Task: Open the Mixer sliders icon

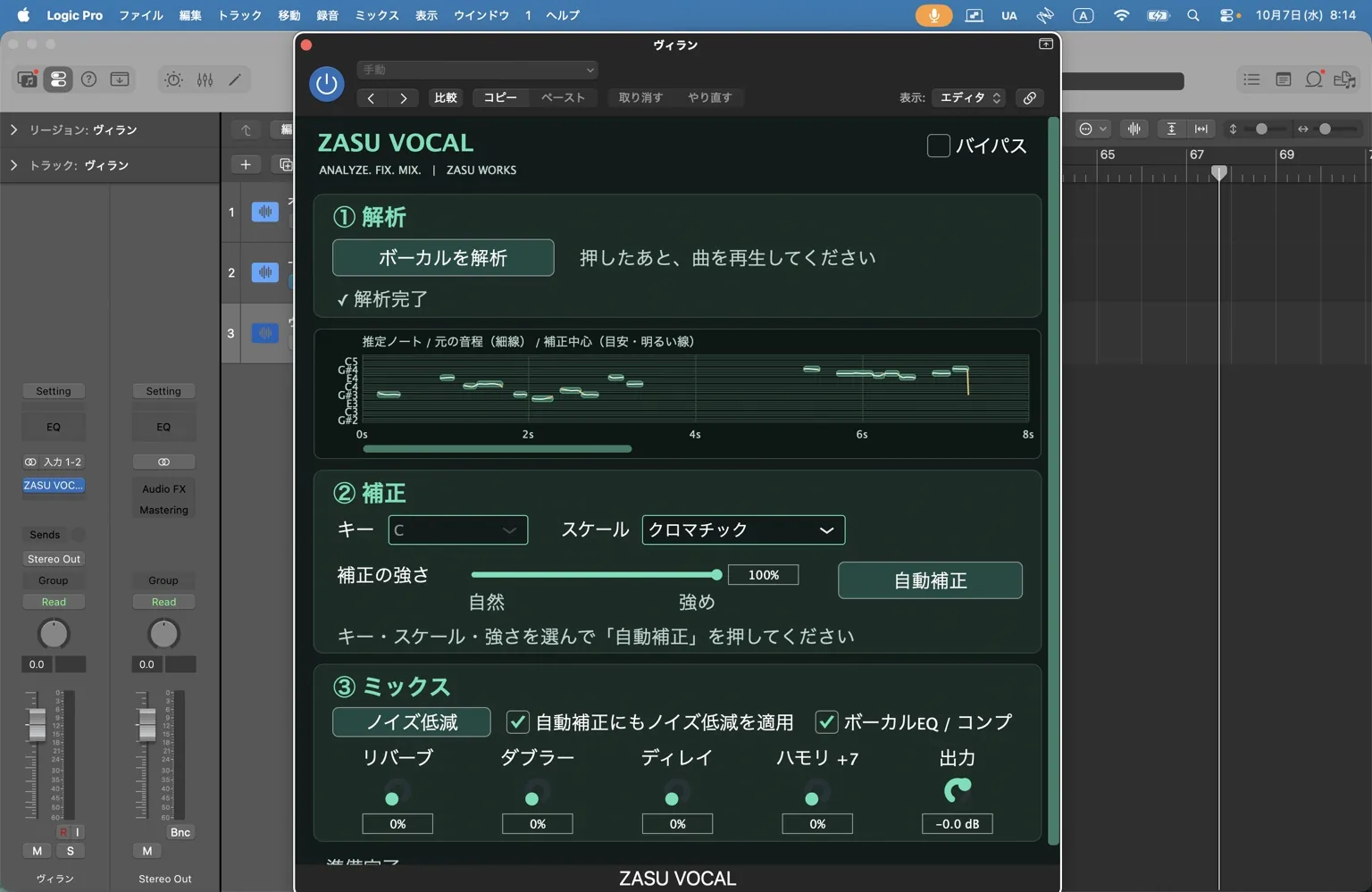Action: pyautogui.click(x=205, y=79)
